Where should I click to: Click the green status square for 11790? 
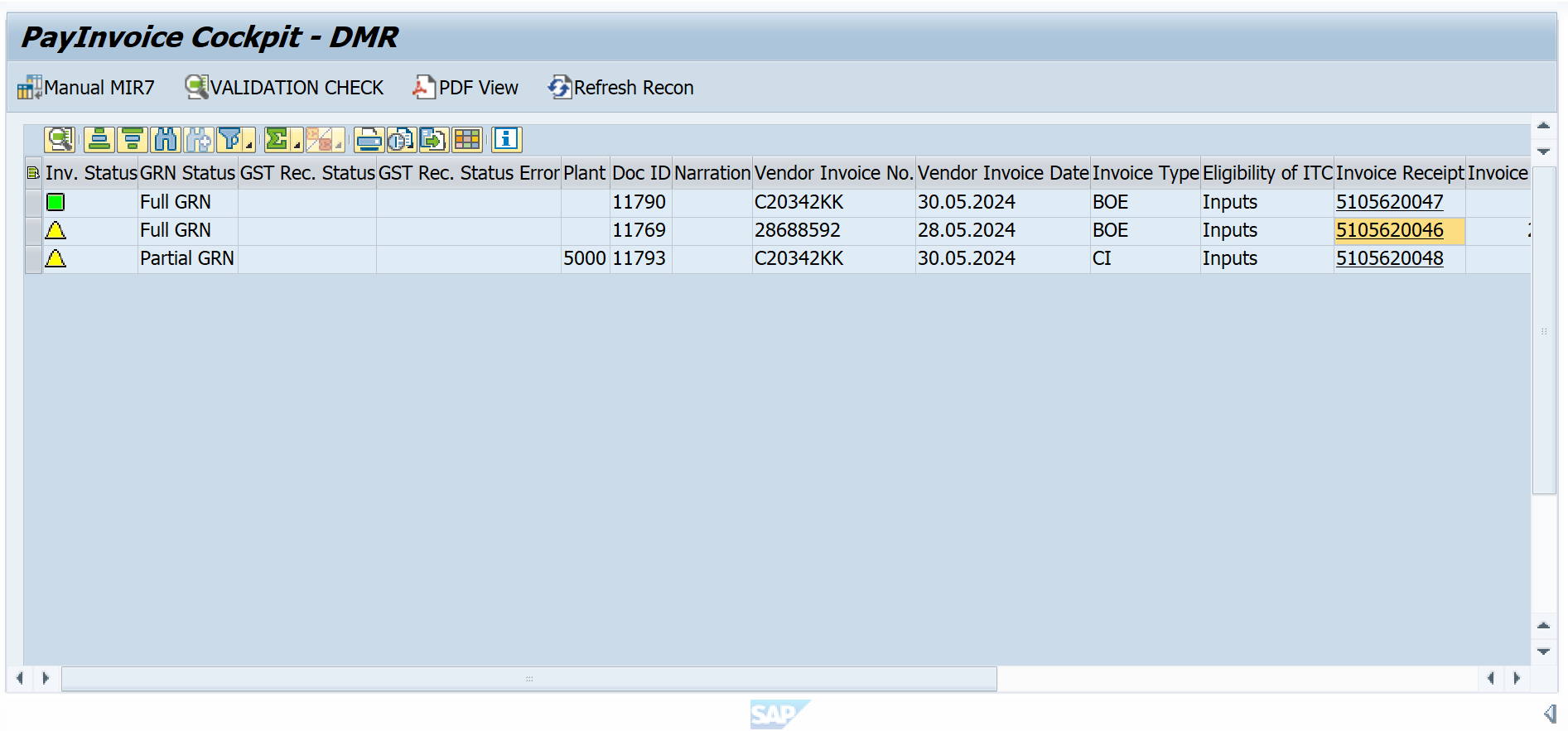(55, 202)
